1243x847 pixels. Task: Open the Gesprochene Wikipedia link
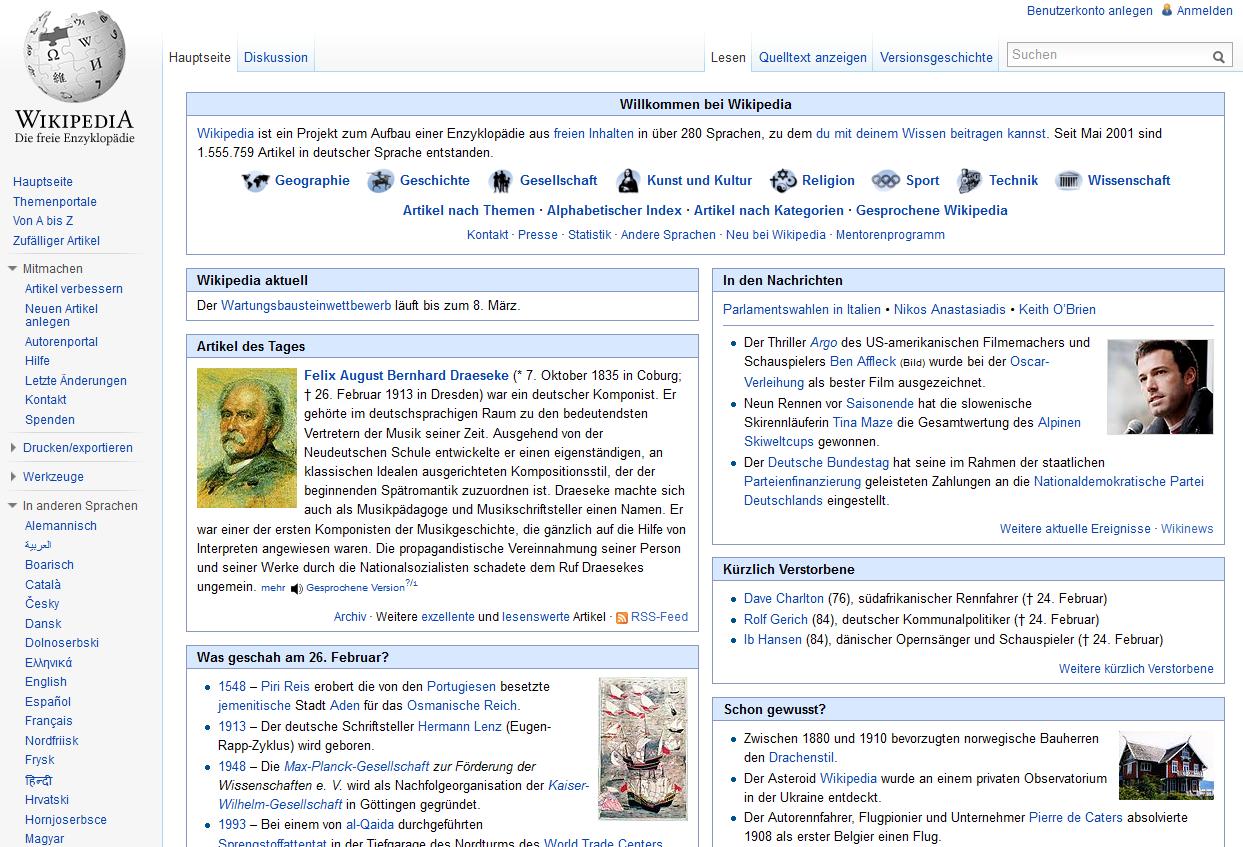932,211
